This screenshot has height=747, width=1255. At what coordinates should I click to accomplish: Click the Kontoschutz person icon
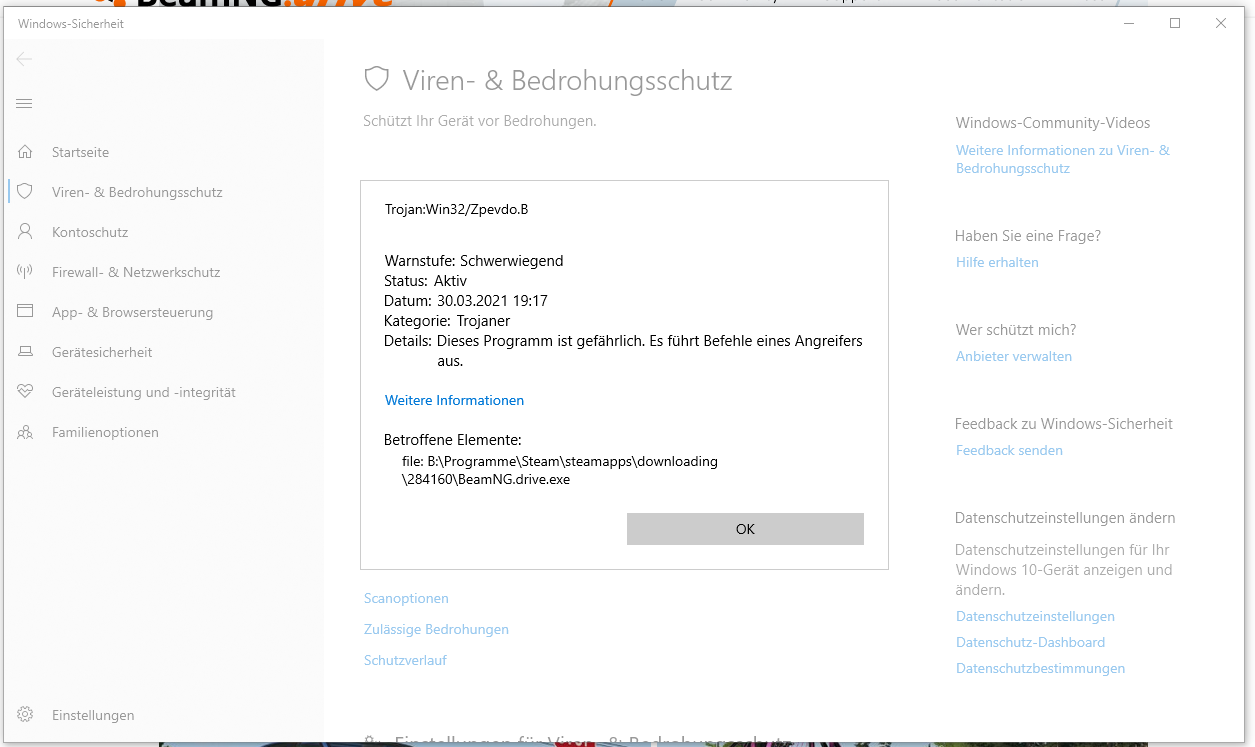pyautogui.click(x=25, y=232)
